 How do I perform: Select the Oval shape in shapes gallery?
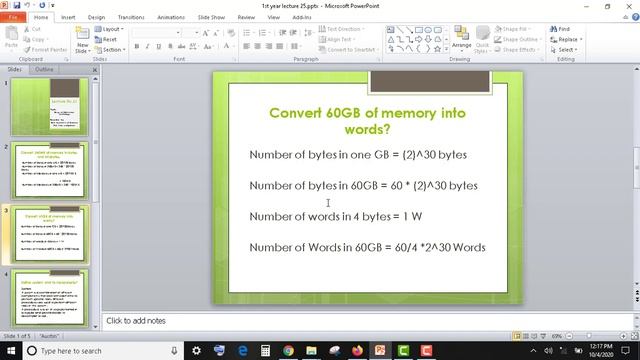(428, 30)
